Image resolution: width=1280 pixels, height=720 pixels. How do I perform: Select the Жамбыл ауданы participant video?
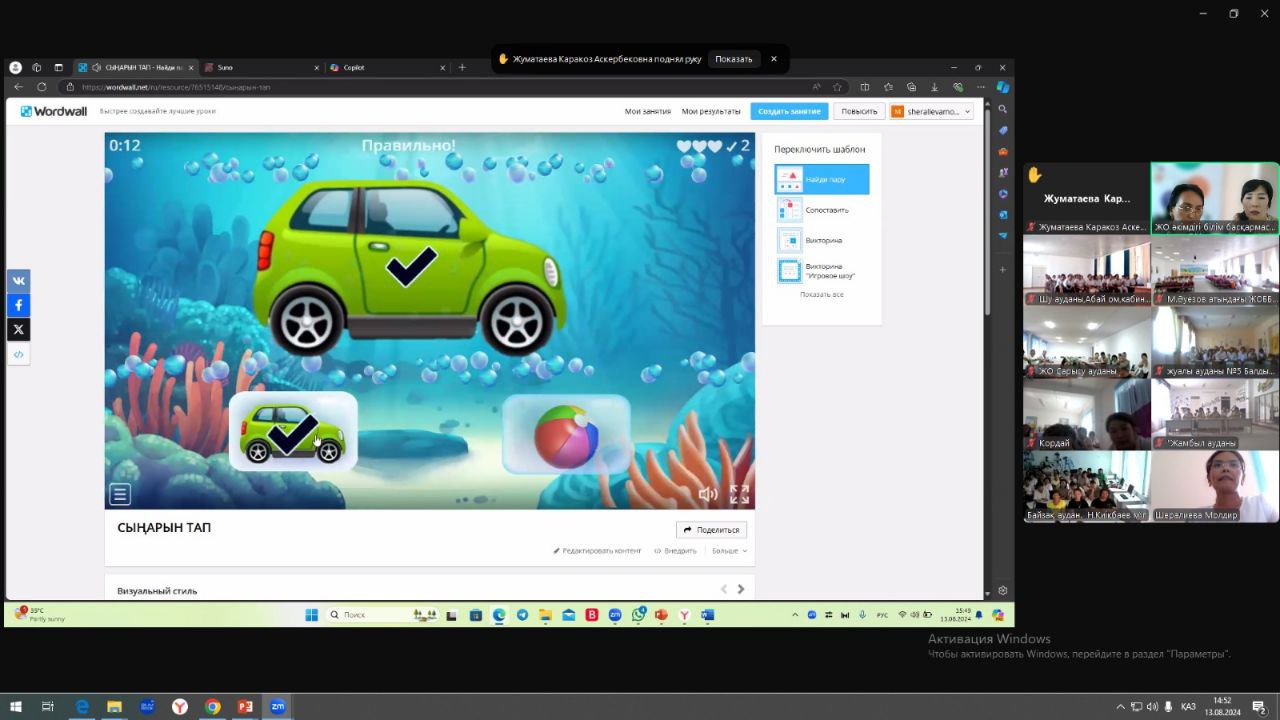1215,414
